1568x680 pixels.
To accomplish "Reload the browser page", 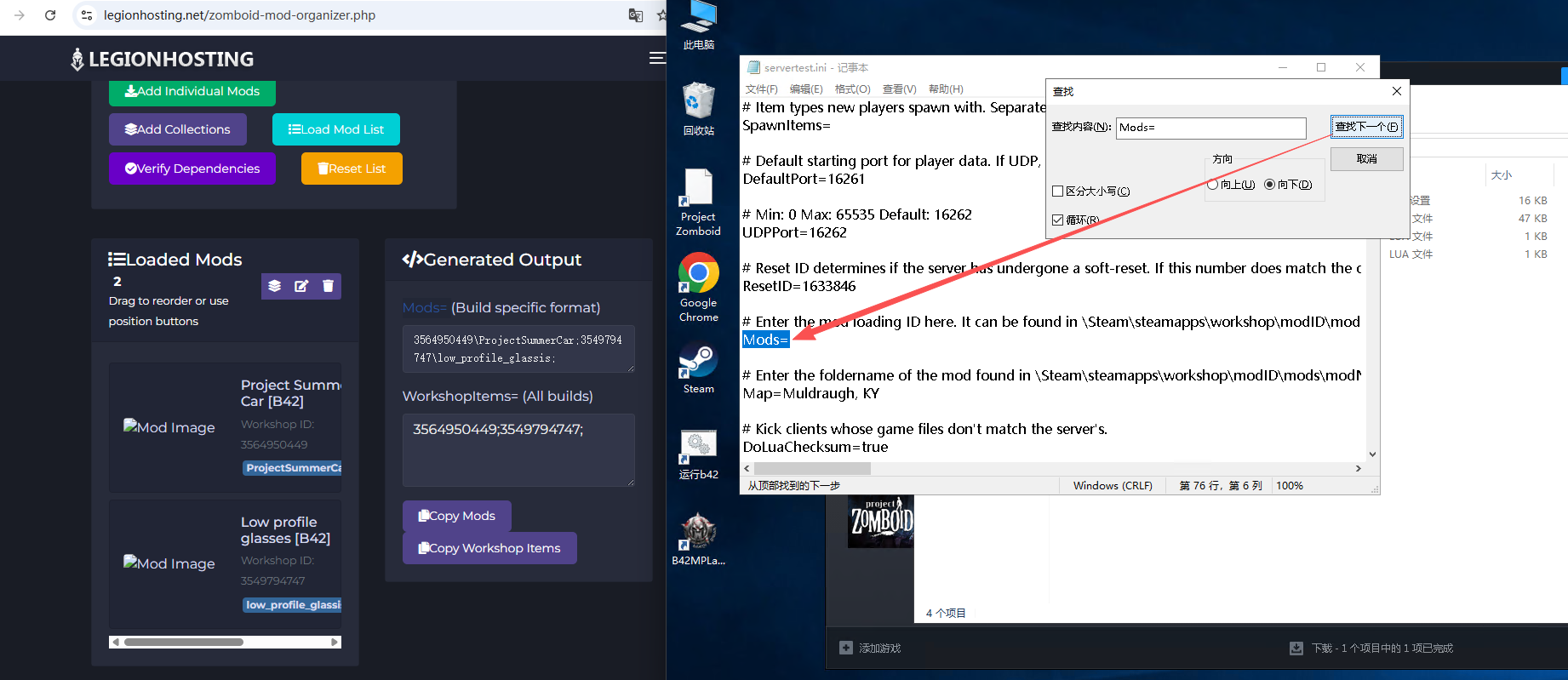I will coord(50,15).
